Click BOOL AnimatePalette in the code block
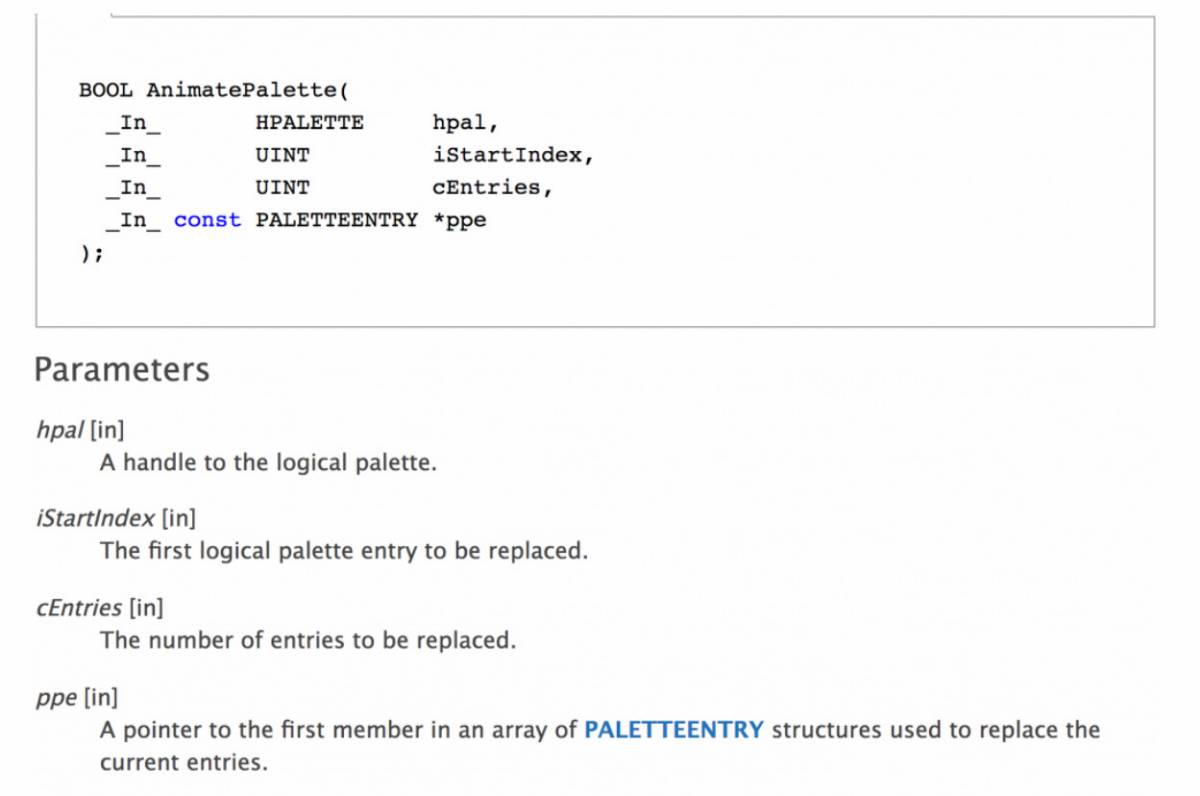This screenshot has width=1200, height=796. [212, 90]
